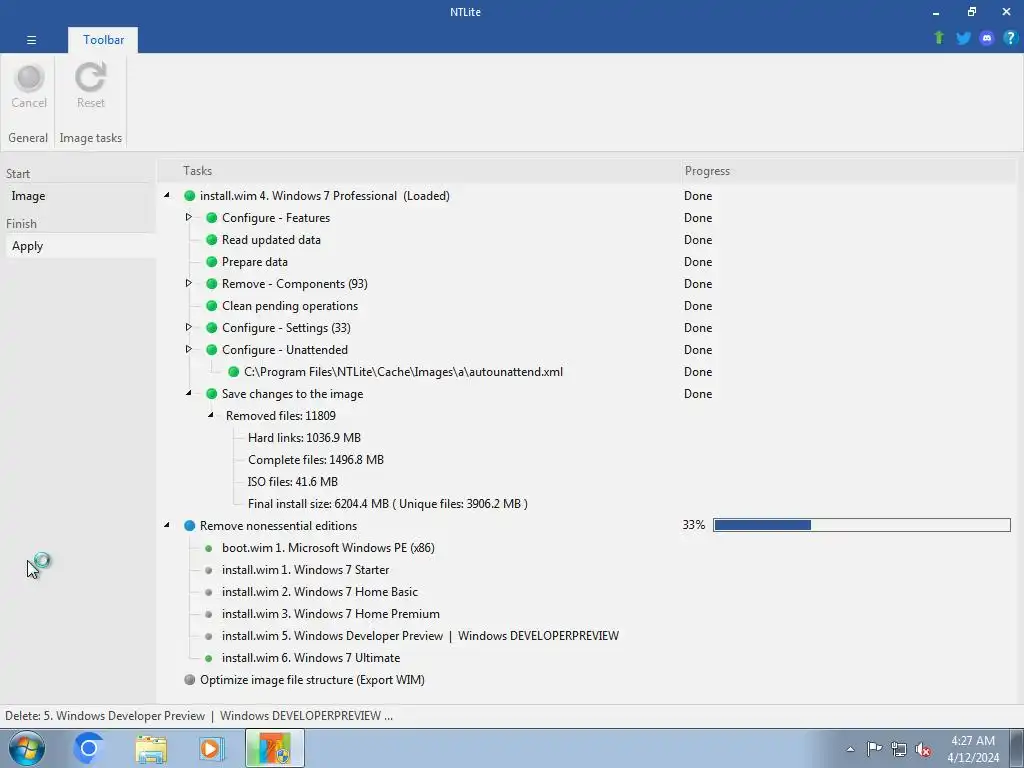
Task: Click gray dot beside Windows 7 Starter
Action: pos(208,570)
